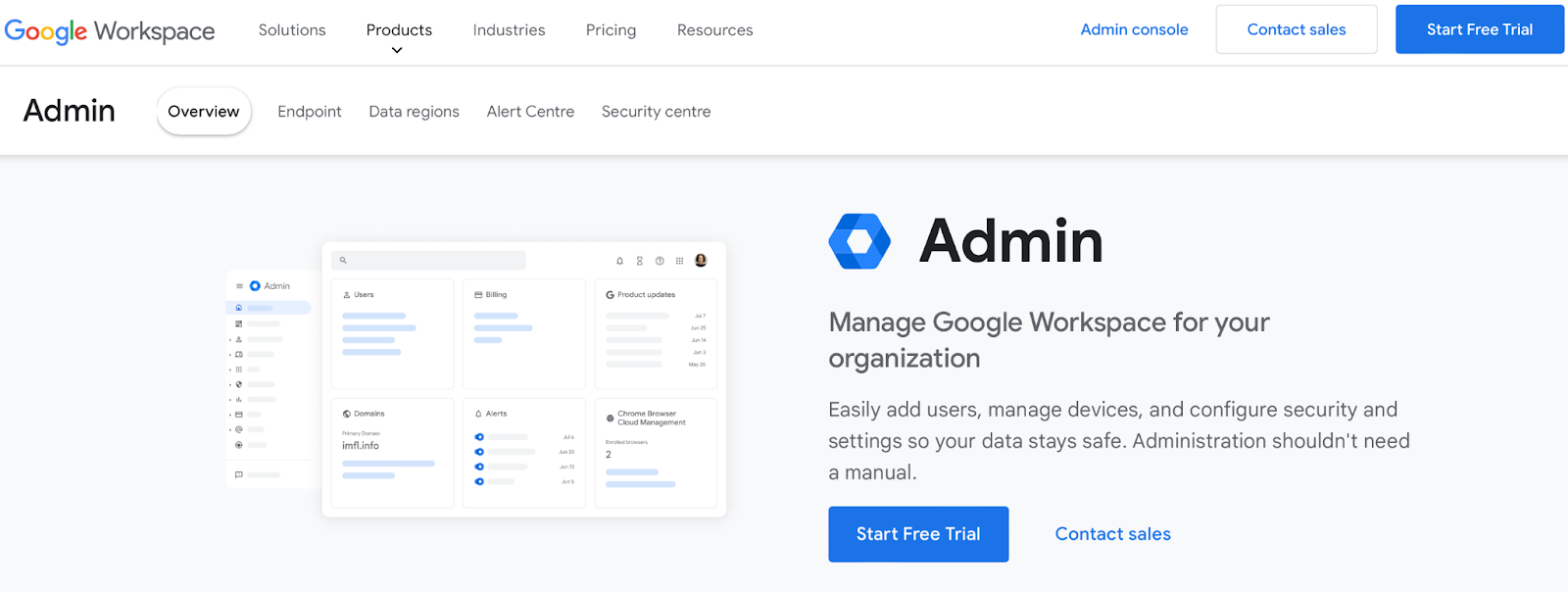This screenshot has height=593, width=1568.
Task: Click the person icon on the Users card
Action: [x=347, y=295]
